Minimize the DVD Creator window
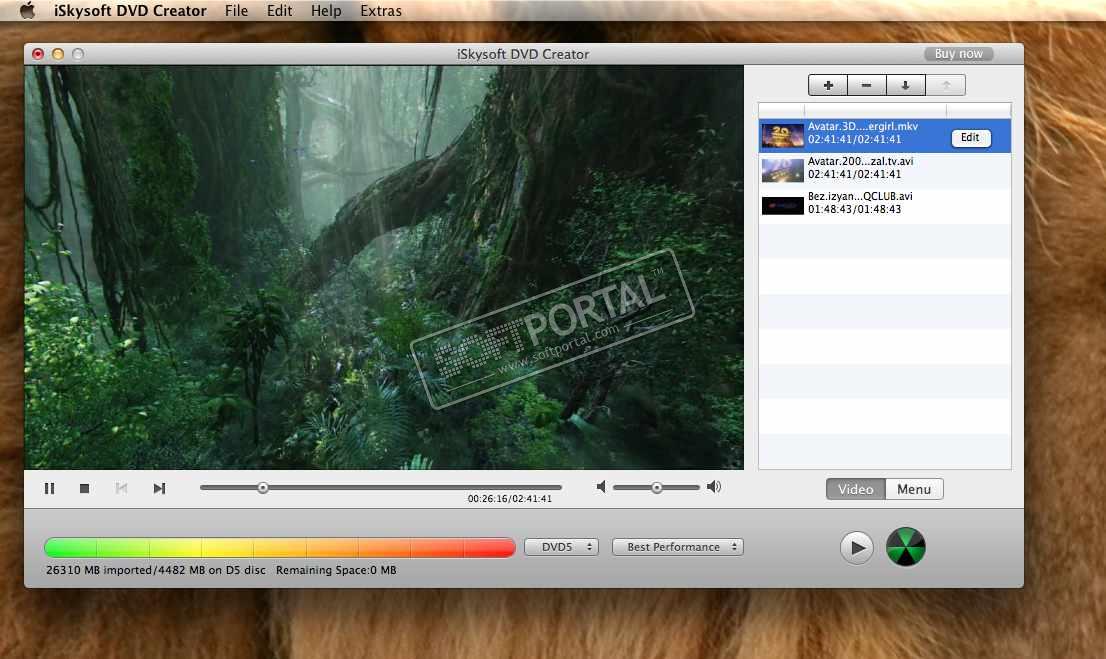 point(58,54)
